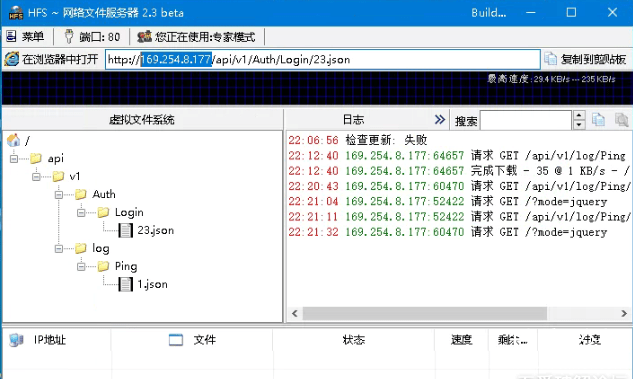Select the 23.json file icon
Viewport: 633px width, 379px height.
125,230
